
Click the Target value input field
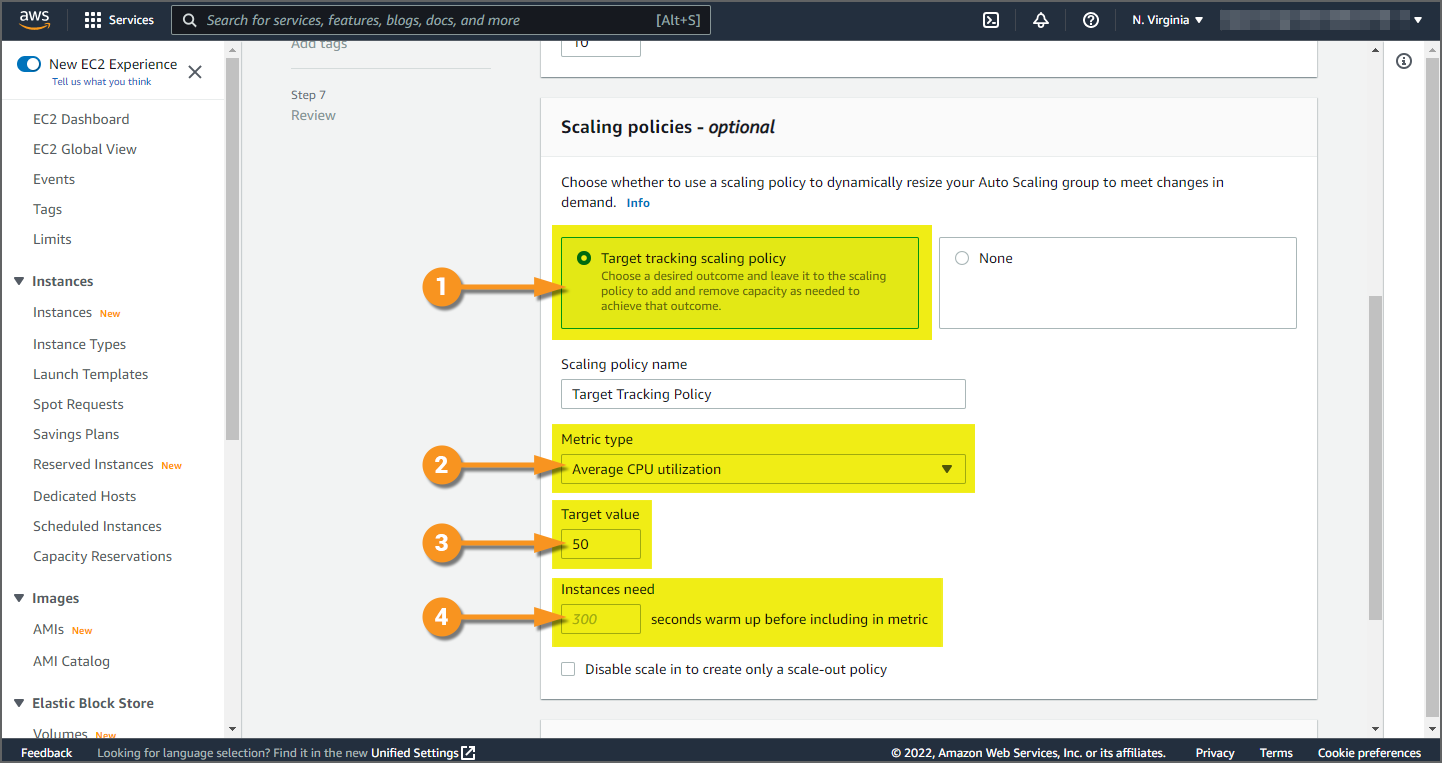[x=600, y=544]
